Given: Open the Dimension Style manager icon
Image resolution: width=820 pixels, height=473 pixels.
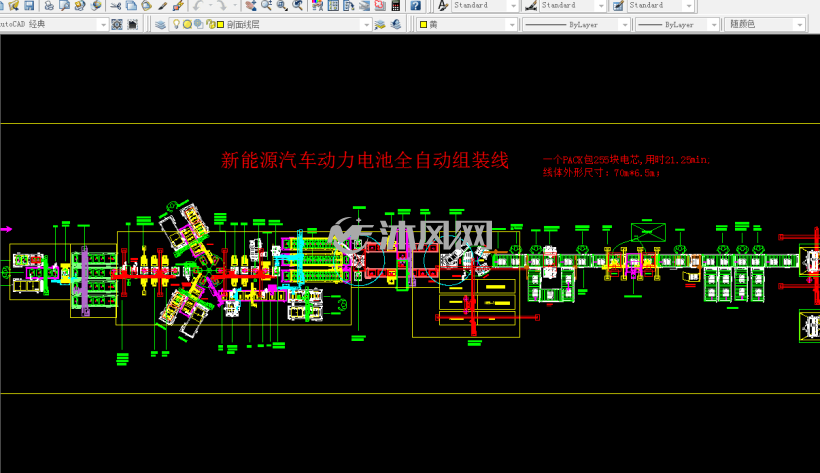Looking at the screenshot, I should pos(531,5).
